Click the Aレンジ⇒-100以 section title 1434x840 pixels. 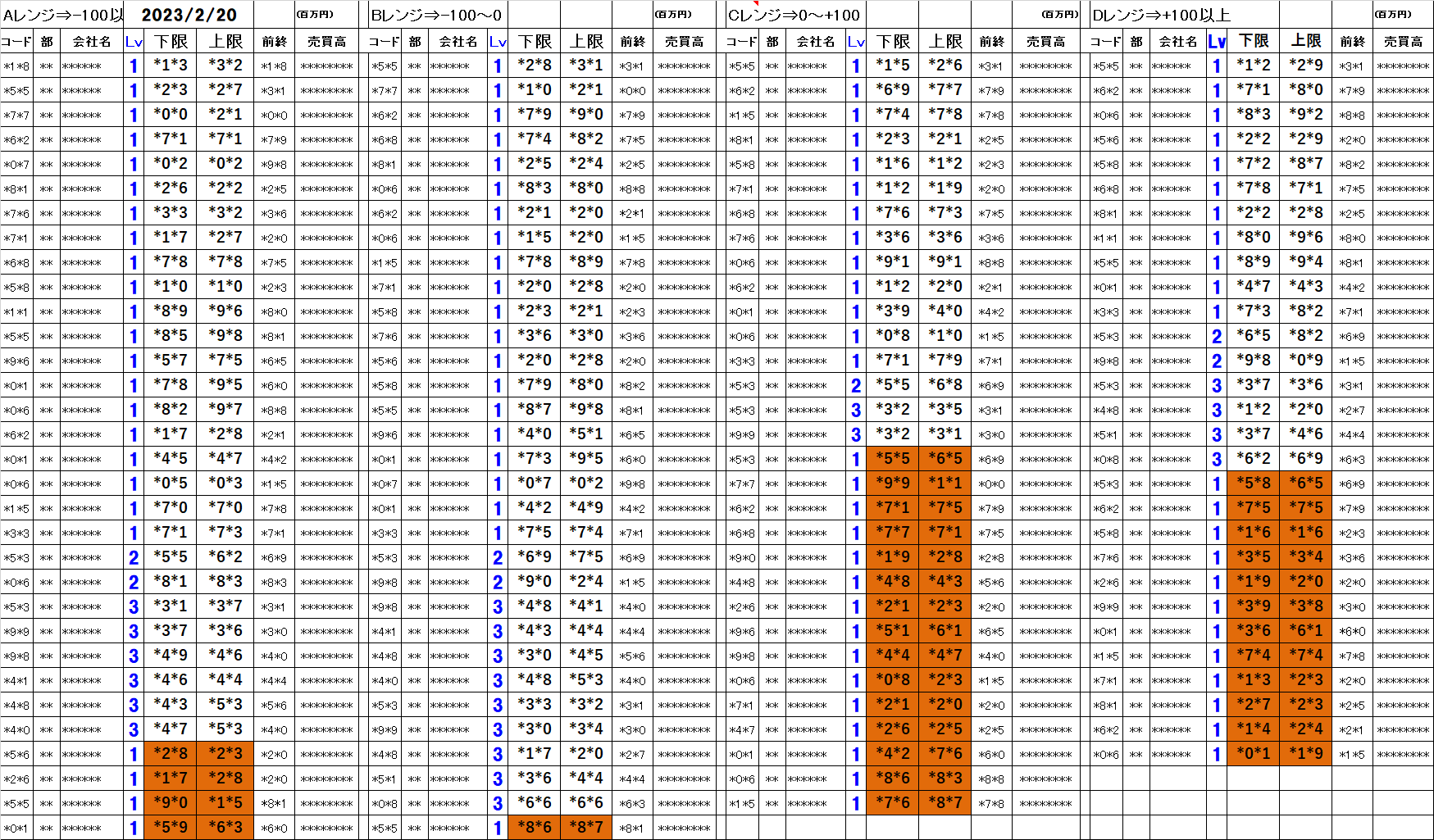[x=63, y=15]
